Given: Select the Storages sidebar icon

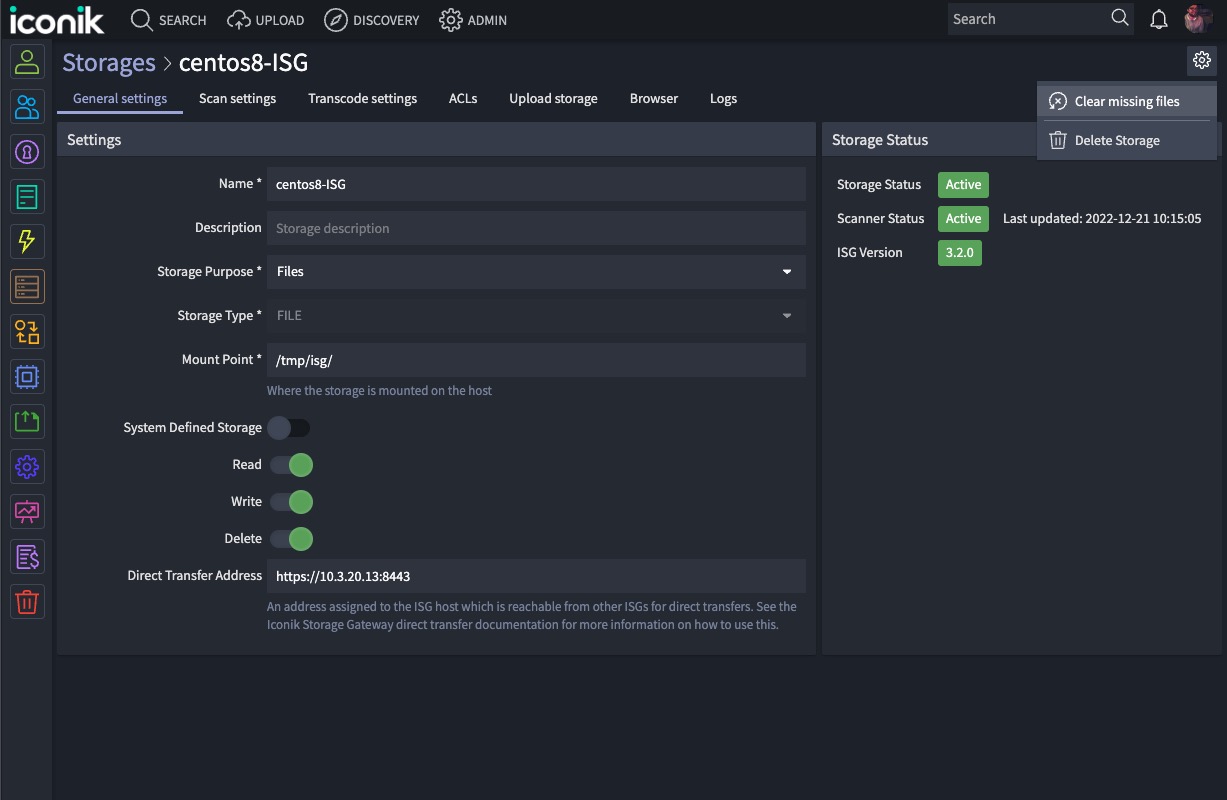Looking at the screenshot, I should [x=27, y=286].
